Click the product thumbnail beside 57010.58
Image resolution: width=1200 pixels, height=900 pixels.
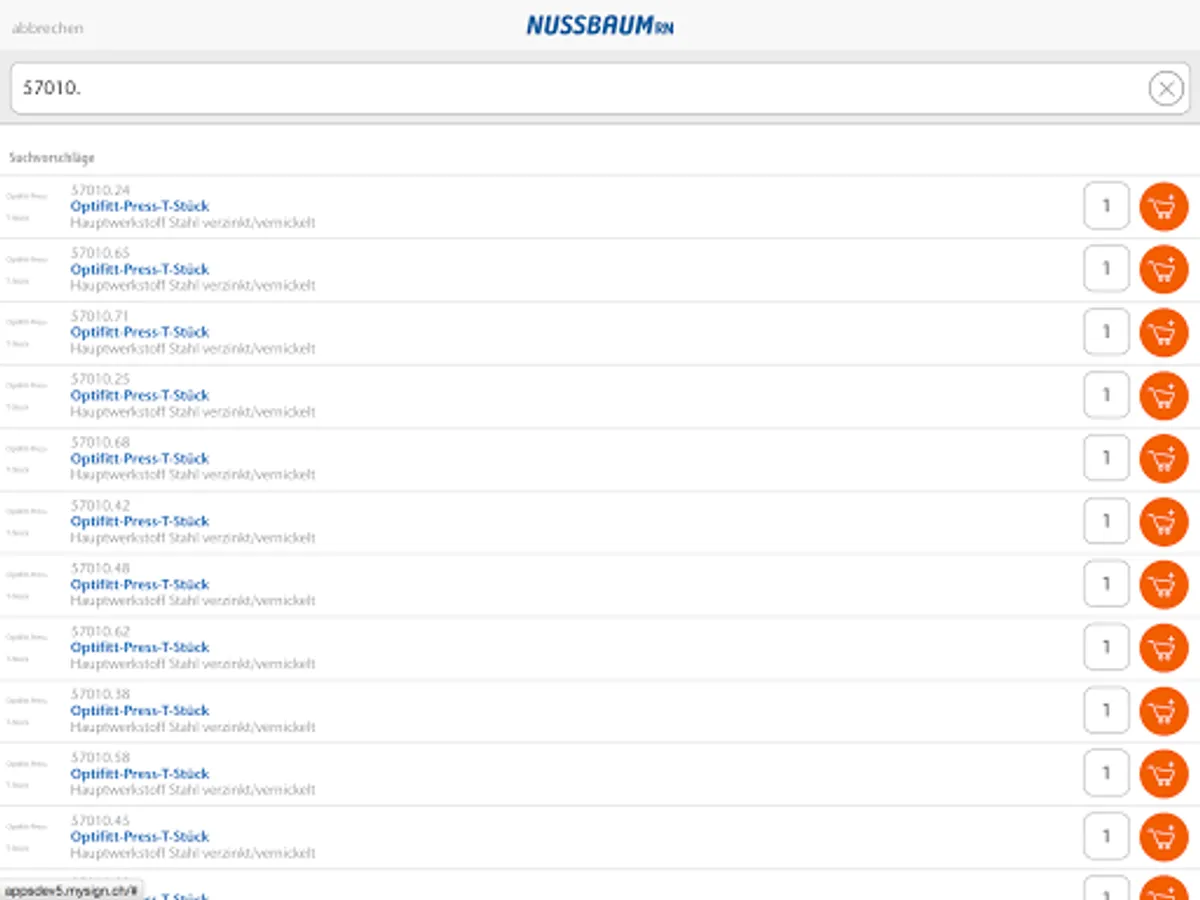click(26, 774)
